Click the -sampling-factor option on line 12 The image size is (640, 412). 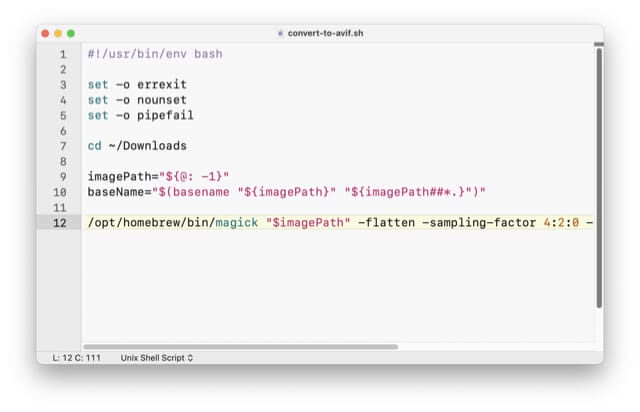(x=478, y=223)
